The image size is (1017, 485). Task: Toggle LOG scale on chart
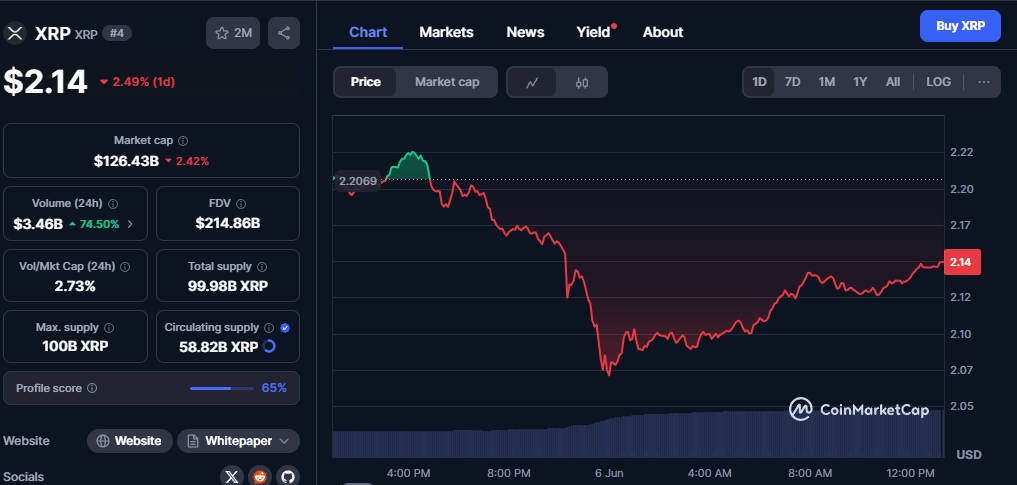point(939,82)
